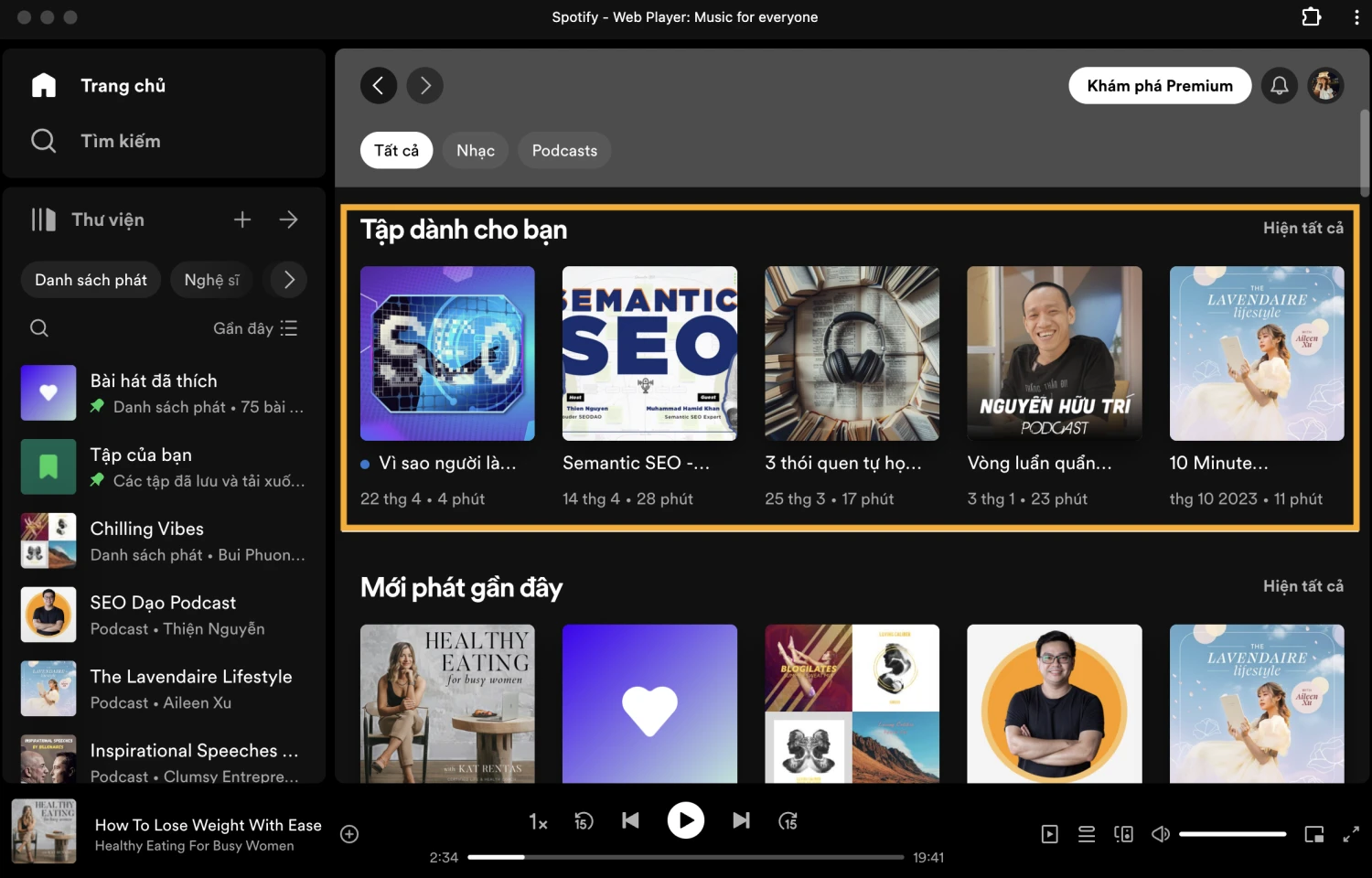Screen dimensions: 1372x878
Task: Mute audio with the speaker icon
Action: tap(1161, 834)
